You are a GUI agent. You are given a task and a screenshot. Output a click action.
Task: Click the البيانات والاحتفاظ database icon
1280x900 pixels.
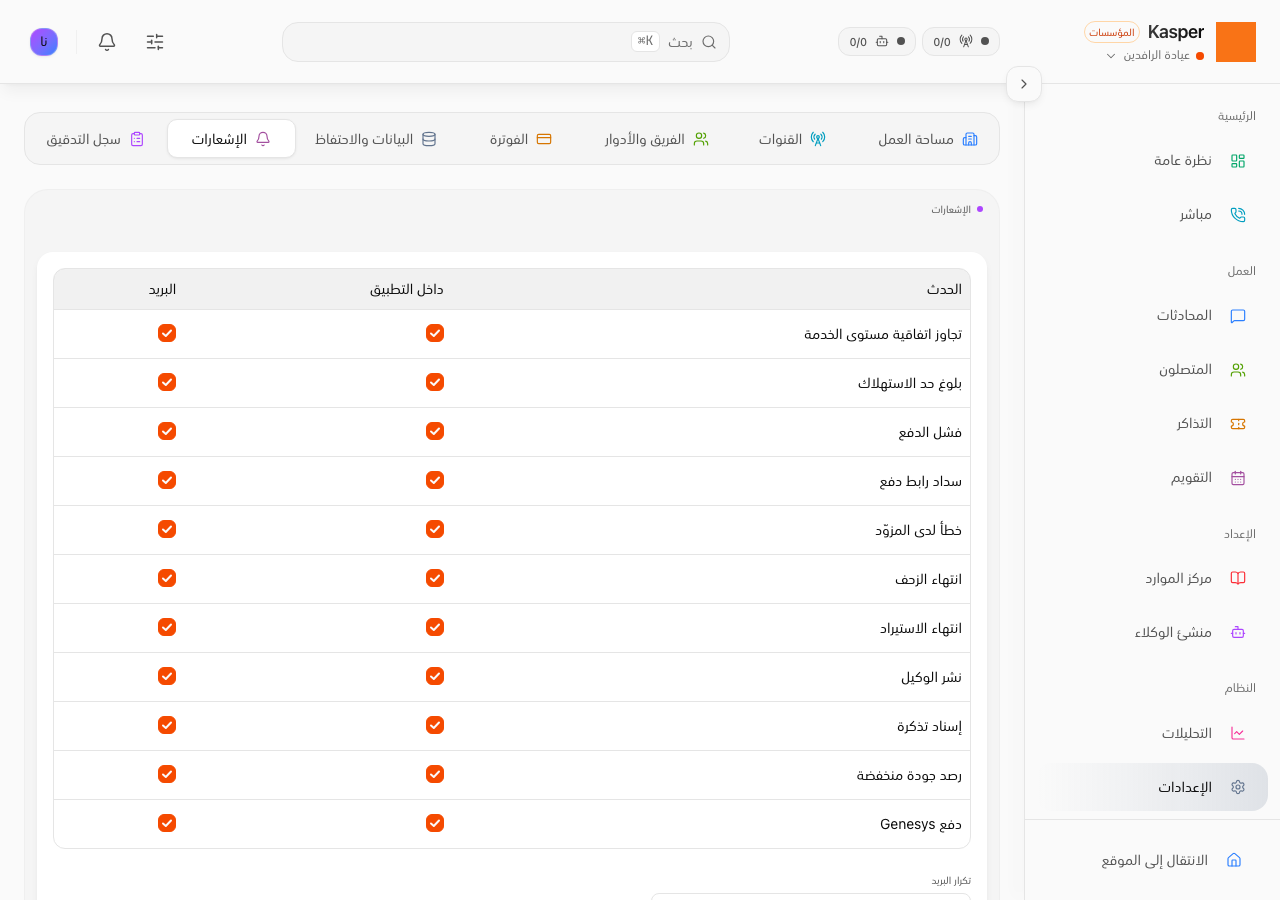click(x=429, y=139)
